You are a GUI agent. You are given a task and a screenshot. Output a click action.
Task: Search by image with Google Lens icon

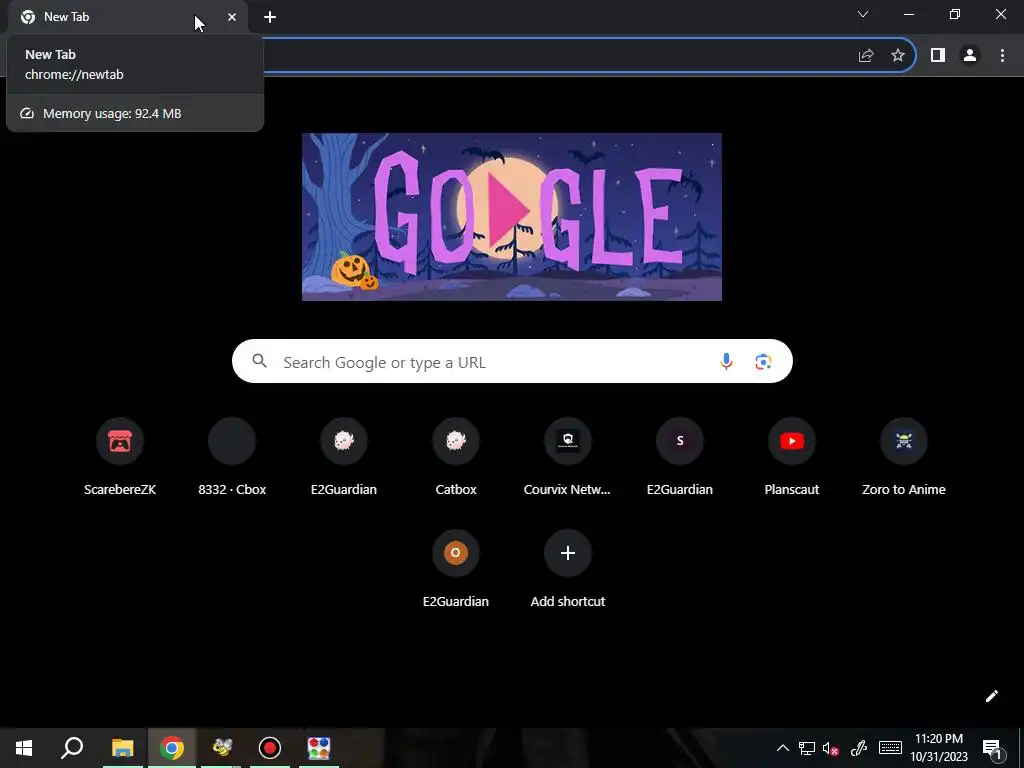pos(763,361)
